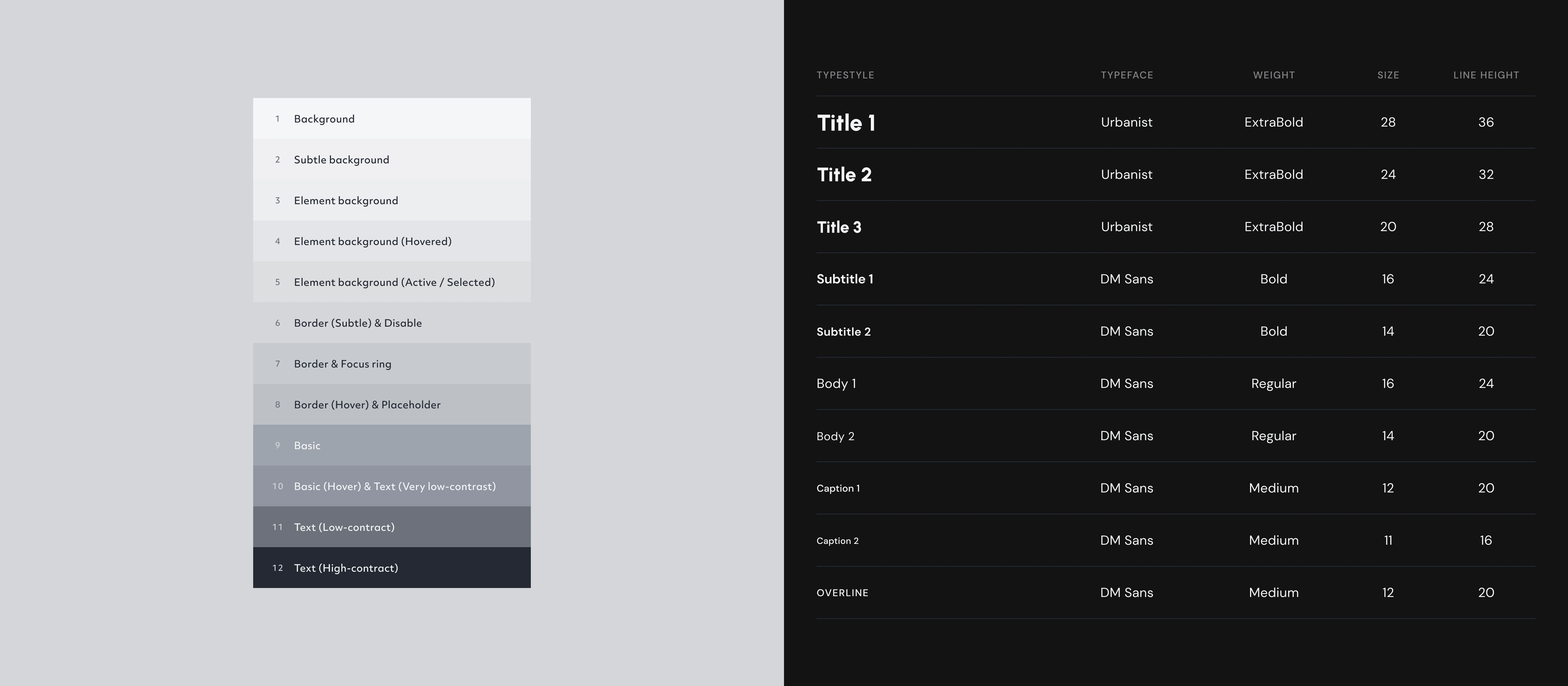Click the Border & Focus ring swatch
Screen dimensions: 1568x686
click(x=391, y=363)
